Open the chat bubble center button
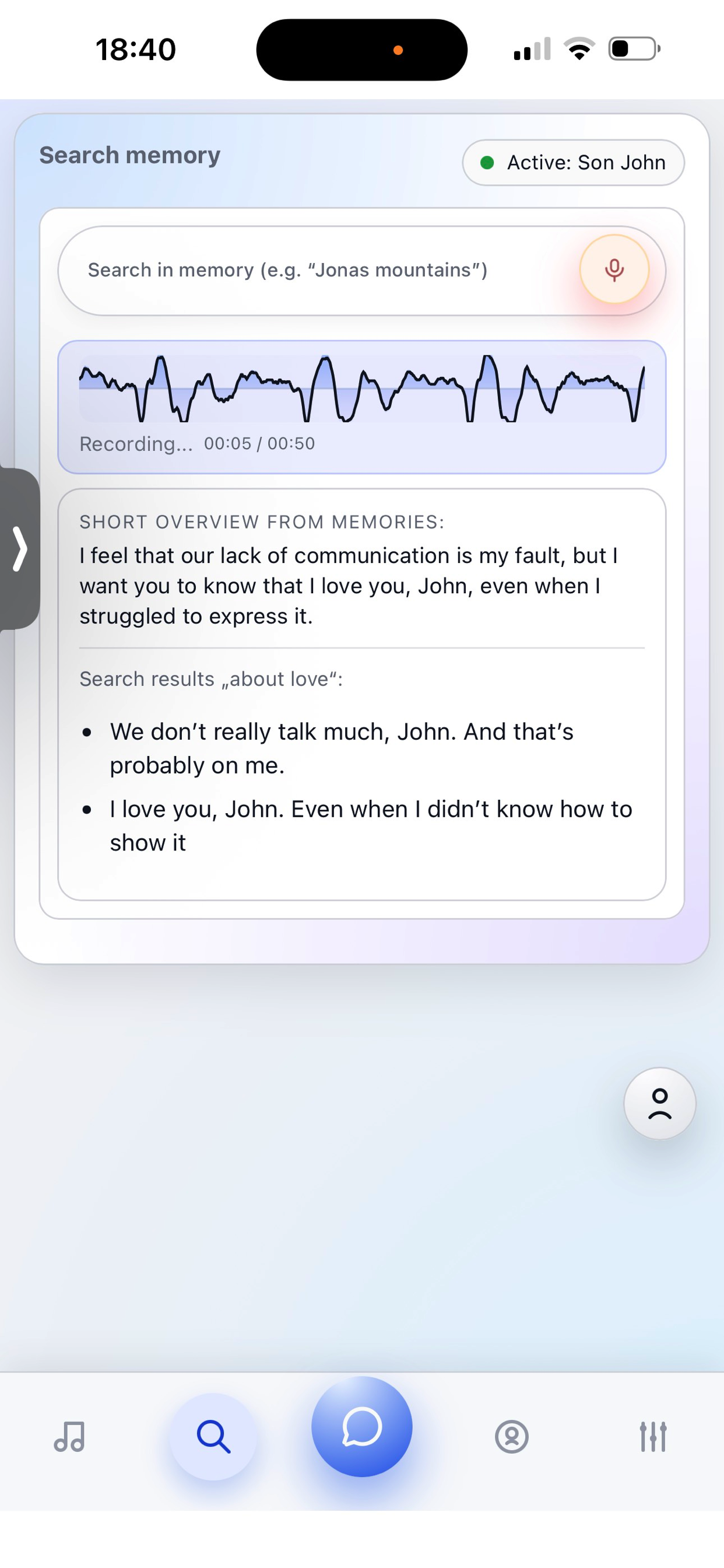This screenshot has height=1568, width=724. pyautogui.click(x=361, y=1426)
